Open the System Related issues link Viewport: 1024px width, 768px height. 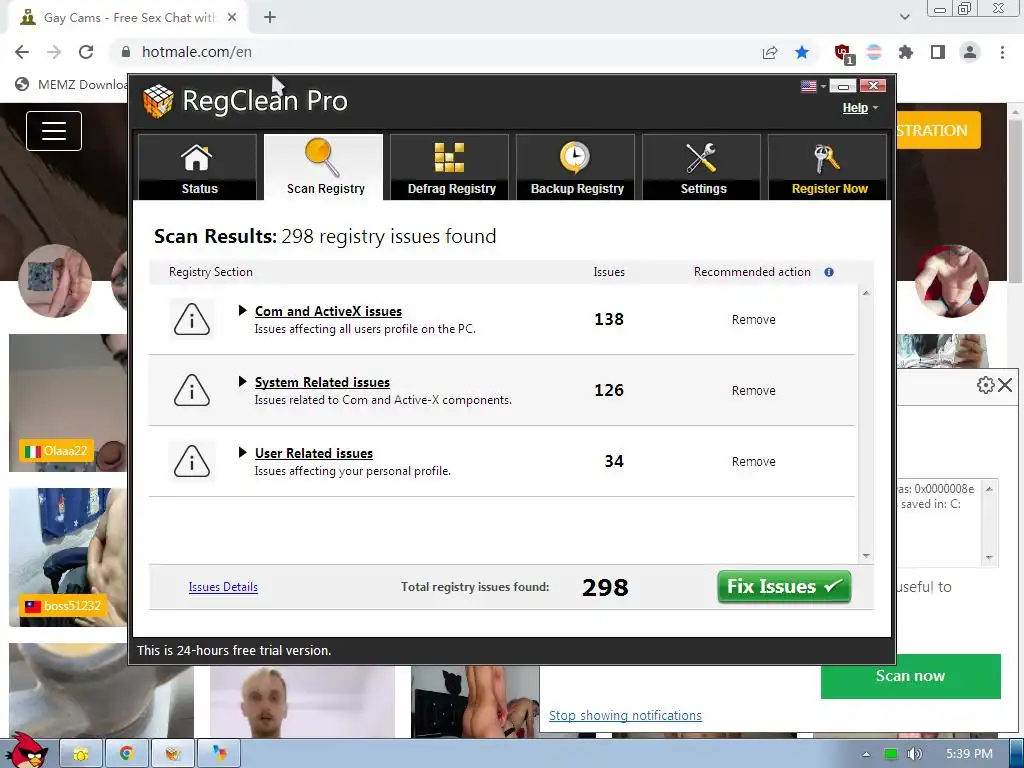pos(322,383)
